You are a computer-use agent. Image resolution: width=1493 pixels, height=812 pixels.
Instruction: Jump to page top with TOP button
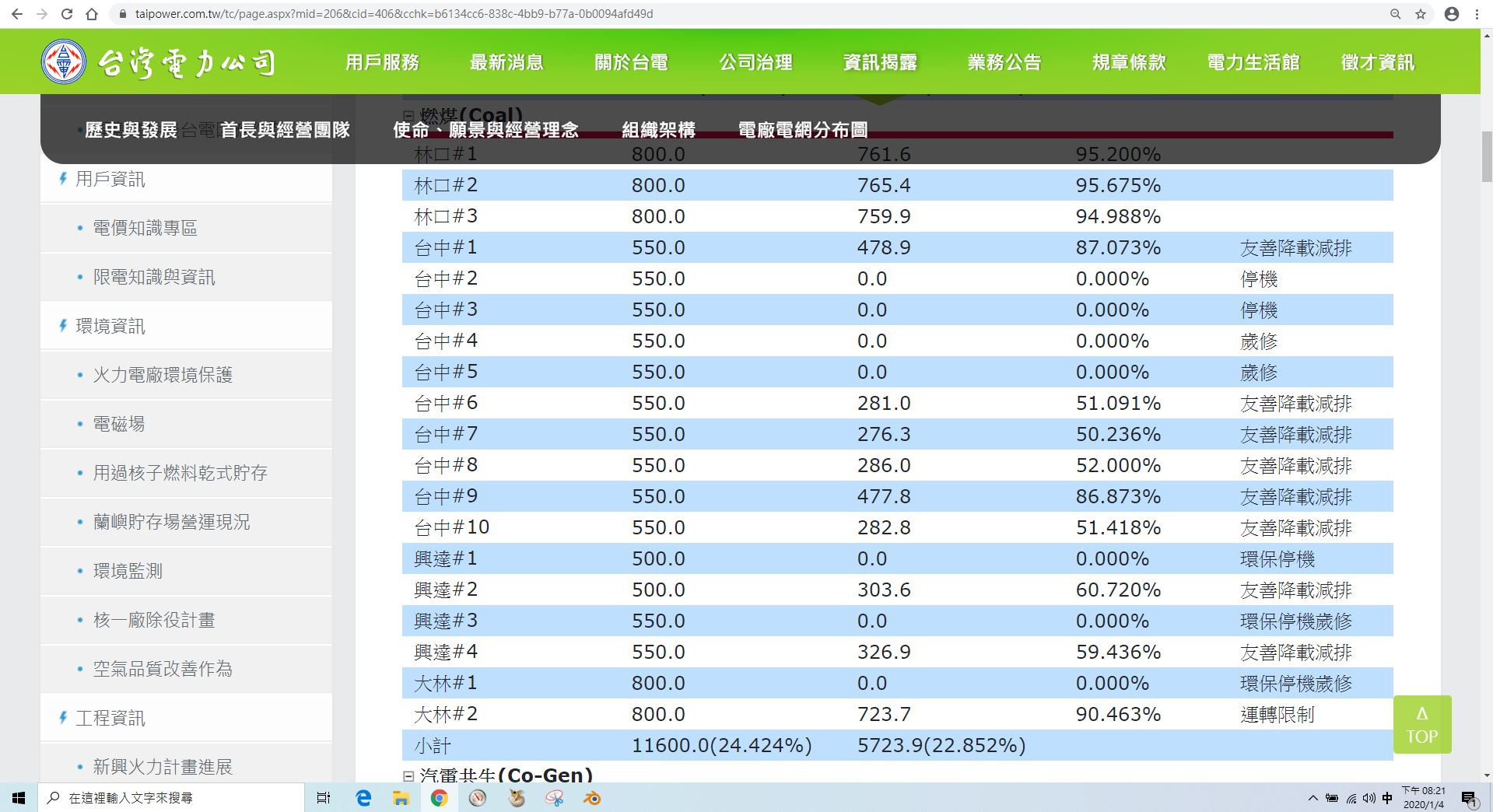click(1422, 724)
